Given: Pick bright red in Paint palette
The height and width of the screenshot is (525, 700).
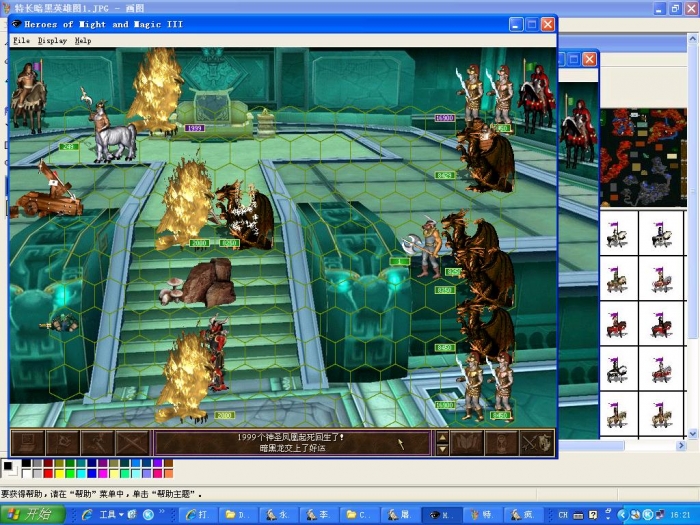Looking at the screenshot, I should tap(48, 473).
